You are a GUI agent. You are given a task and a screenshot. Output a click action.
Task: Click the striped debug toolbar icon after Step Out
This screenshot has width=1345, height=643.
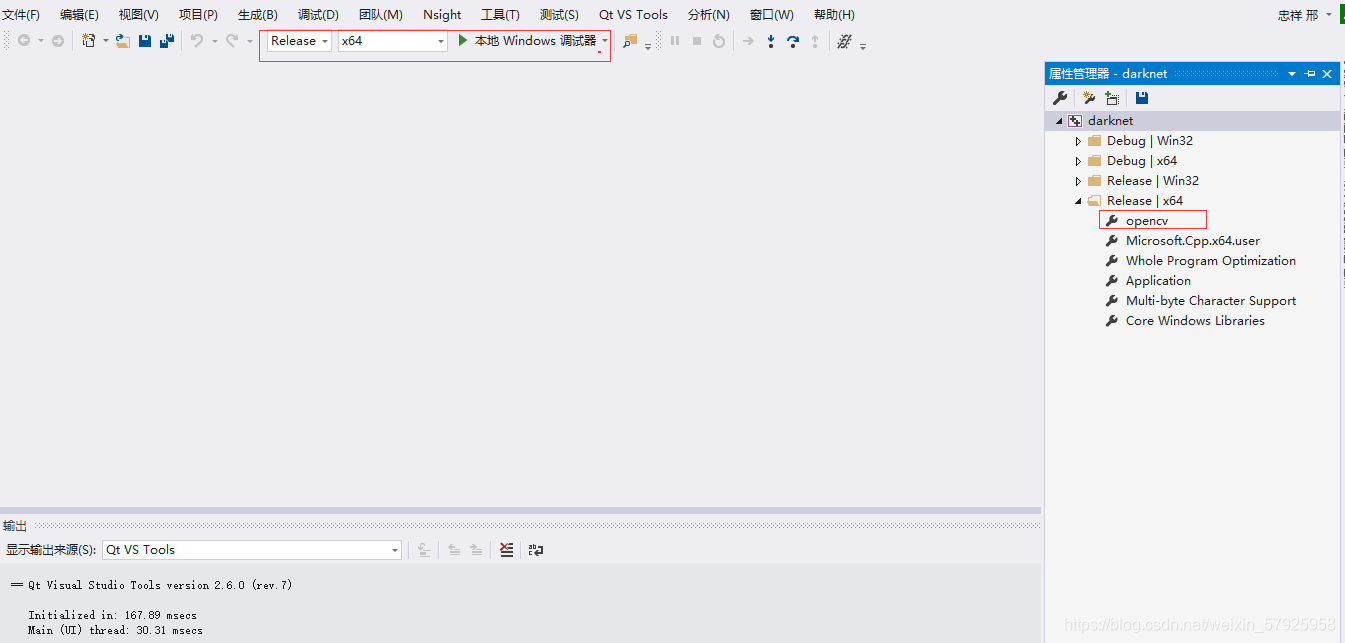point(844,41)
